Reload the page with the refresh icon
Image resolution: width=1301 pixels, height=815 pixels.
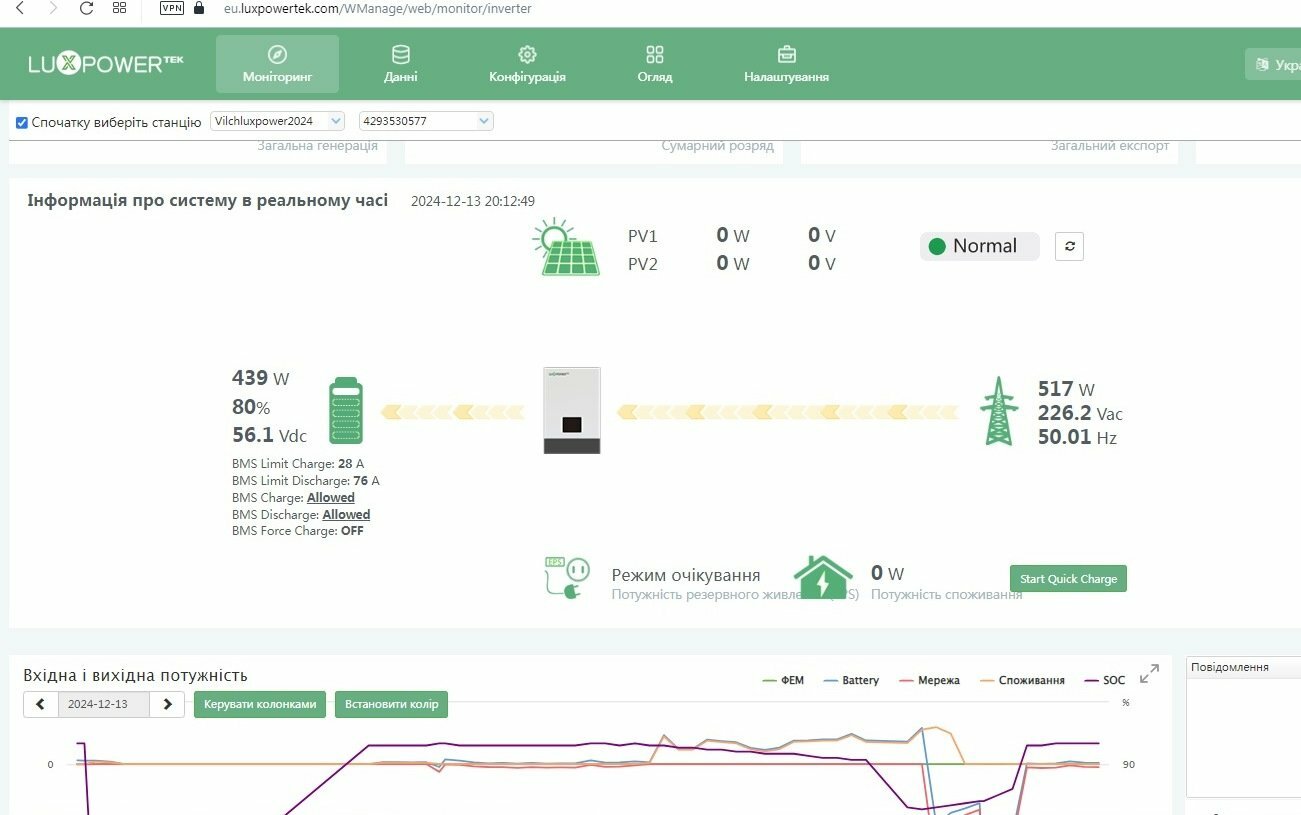pyautogui.click(x=86, y=8)
